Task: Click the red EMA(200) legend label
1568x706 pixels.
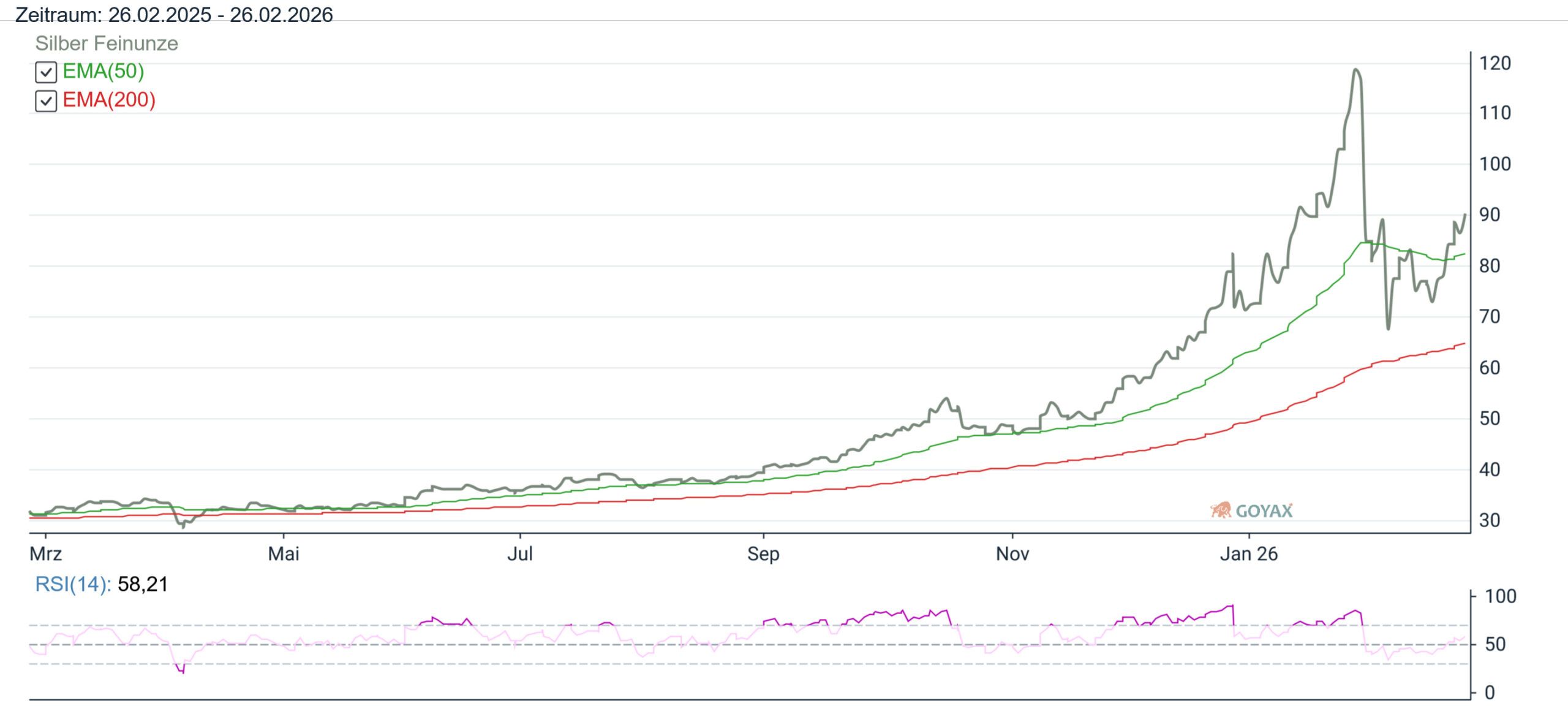Action: pyautogui.click(x=109, y=100)
